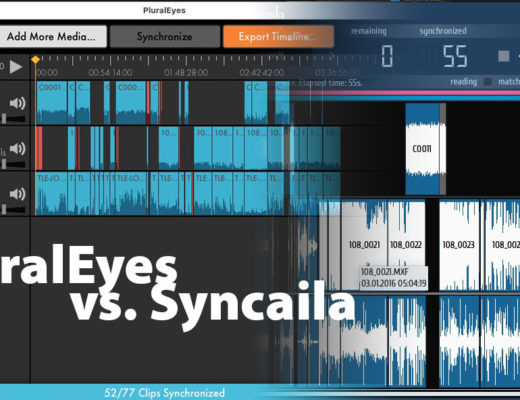The image size is (520, 400).
Task: Click the 01:48:28:00 ruler timecode
Action: click(186, 73)
